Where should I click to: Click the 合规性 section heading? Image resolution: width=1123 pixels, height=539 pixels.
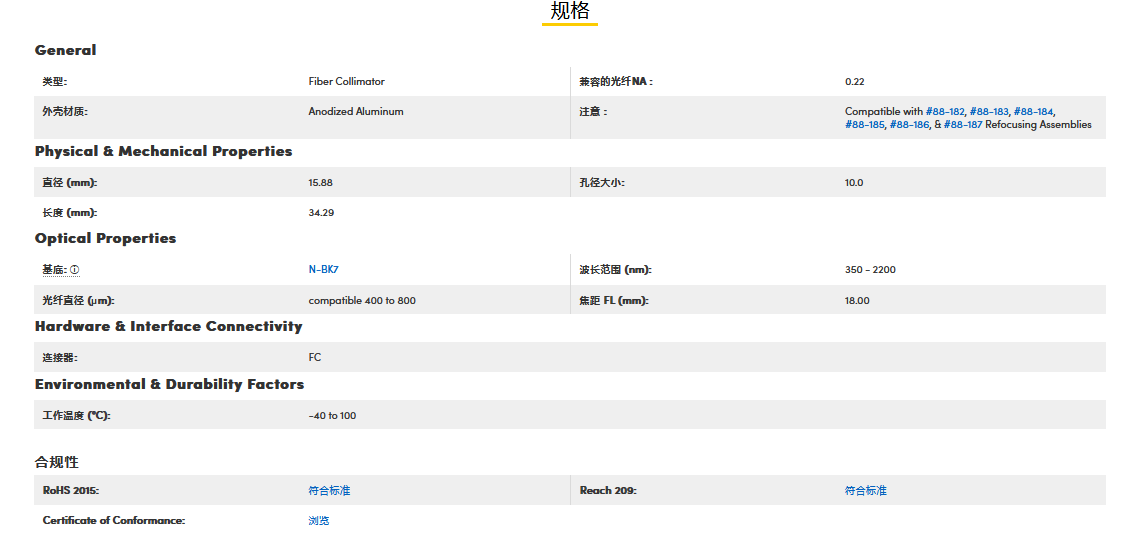(56, 462)
